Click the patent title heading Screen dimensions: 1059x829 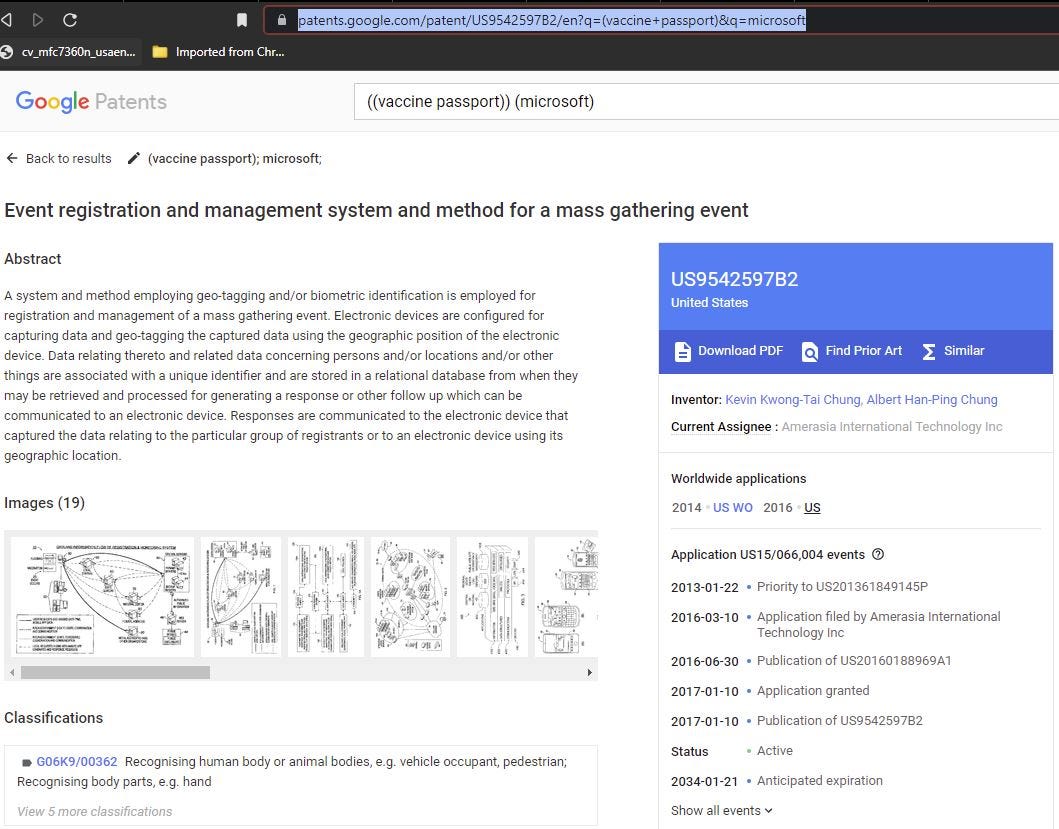[376, 210]
